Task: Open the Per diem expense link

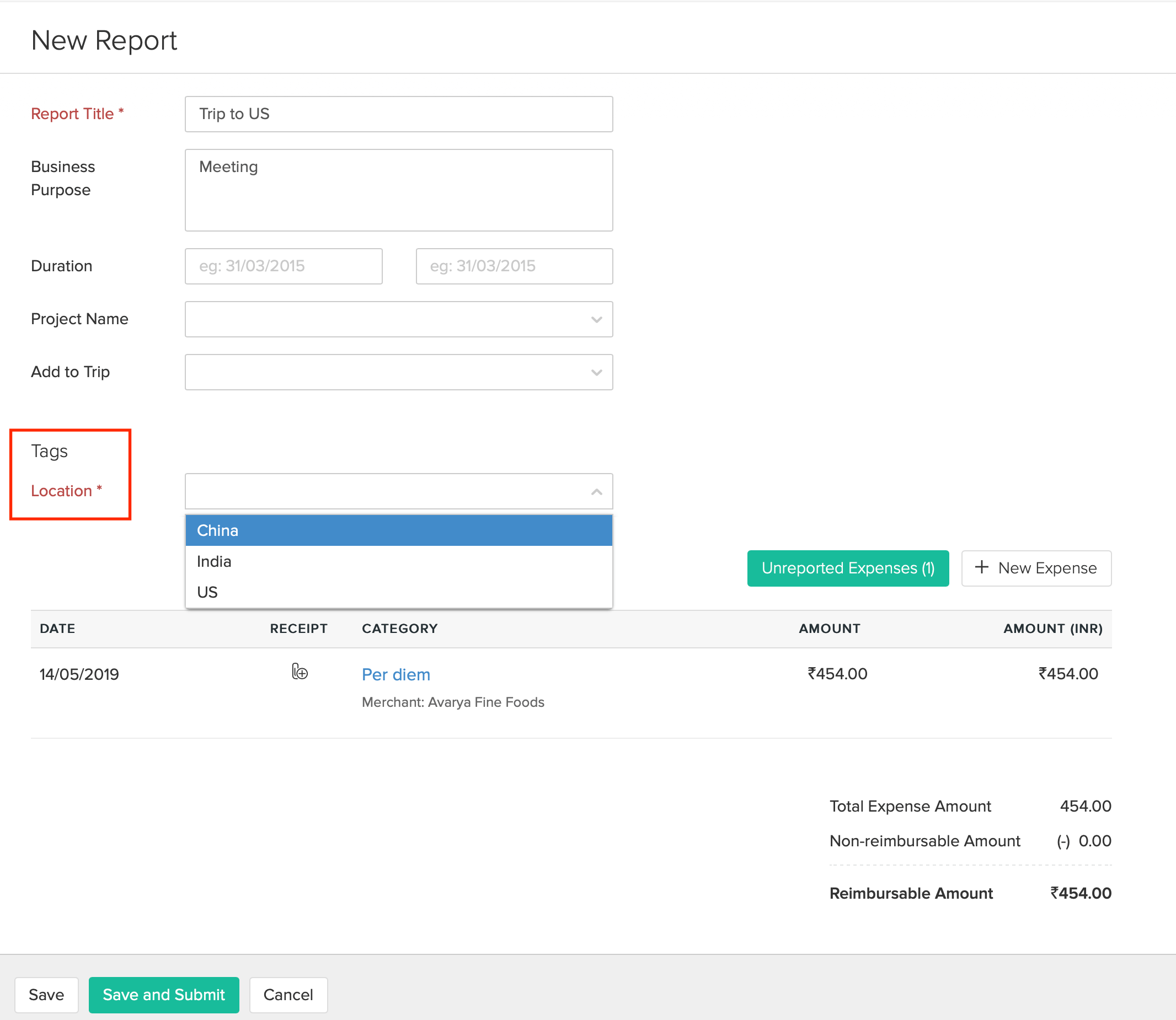Action: [x=396, y=674]
